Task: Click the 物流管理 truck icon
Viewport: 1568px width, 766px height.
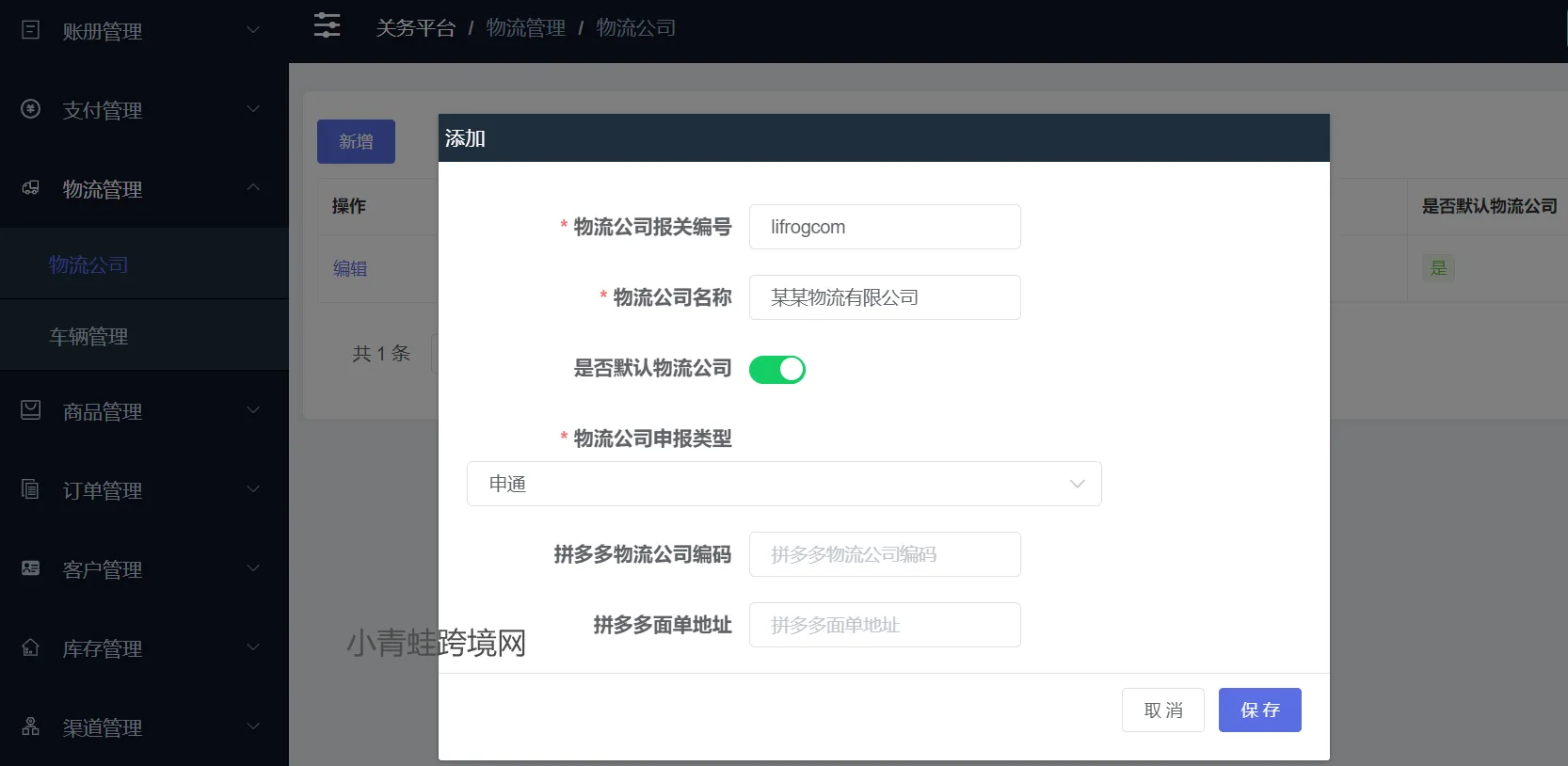Action: click(x=30, y=188)
